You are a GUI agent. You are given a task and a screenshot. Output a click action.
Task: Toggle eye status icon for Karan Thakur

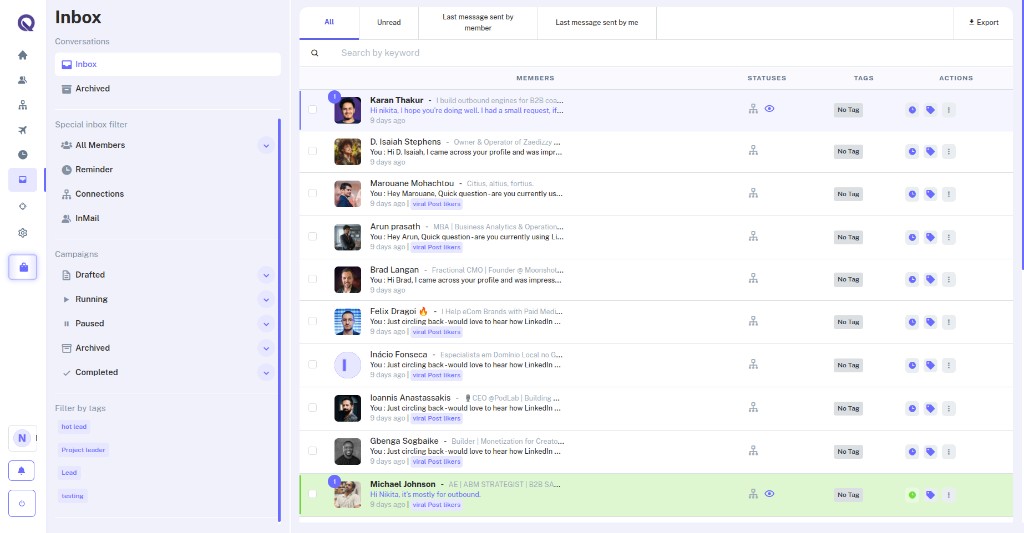coord(769,109)
